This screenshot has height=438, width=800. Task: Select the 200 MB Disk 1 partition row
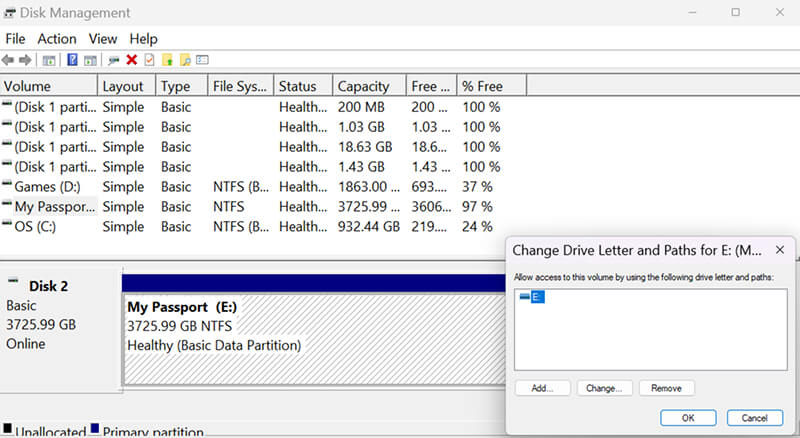coord(263,107)
